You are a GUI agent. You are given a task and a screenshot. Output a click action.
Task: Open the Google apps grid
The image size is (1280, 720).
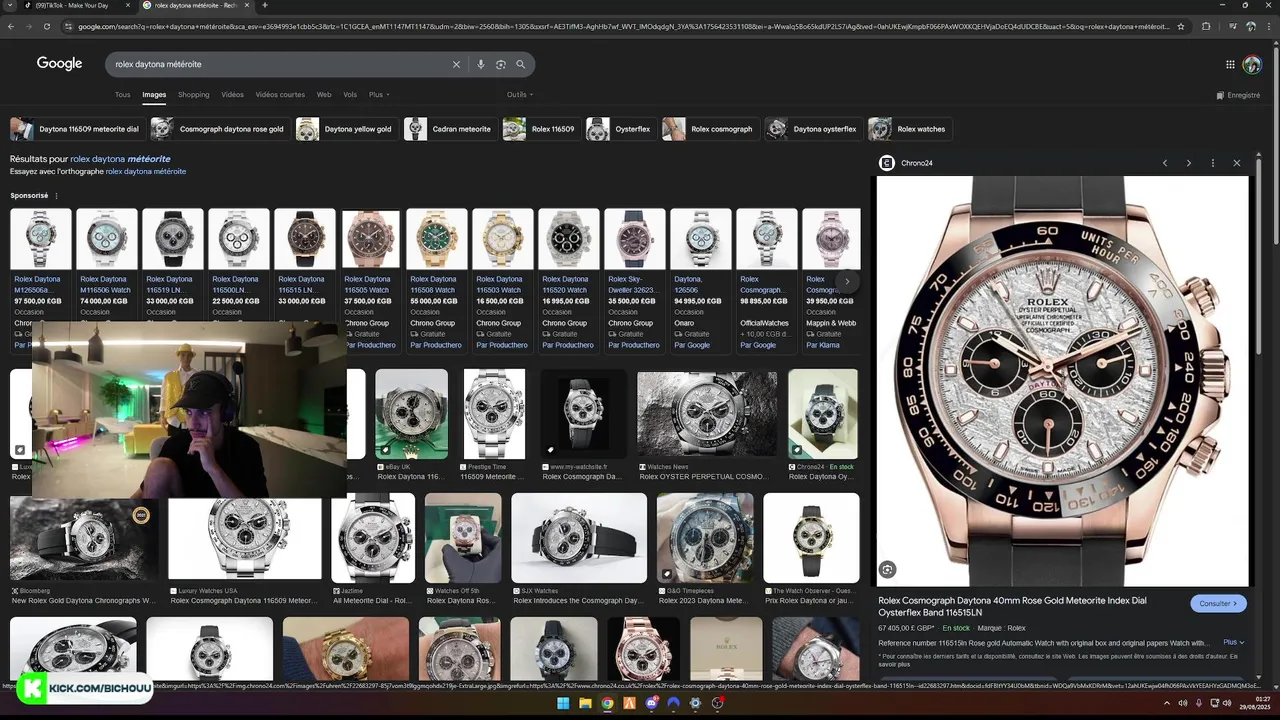point(1230,64)
